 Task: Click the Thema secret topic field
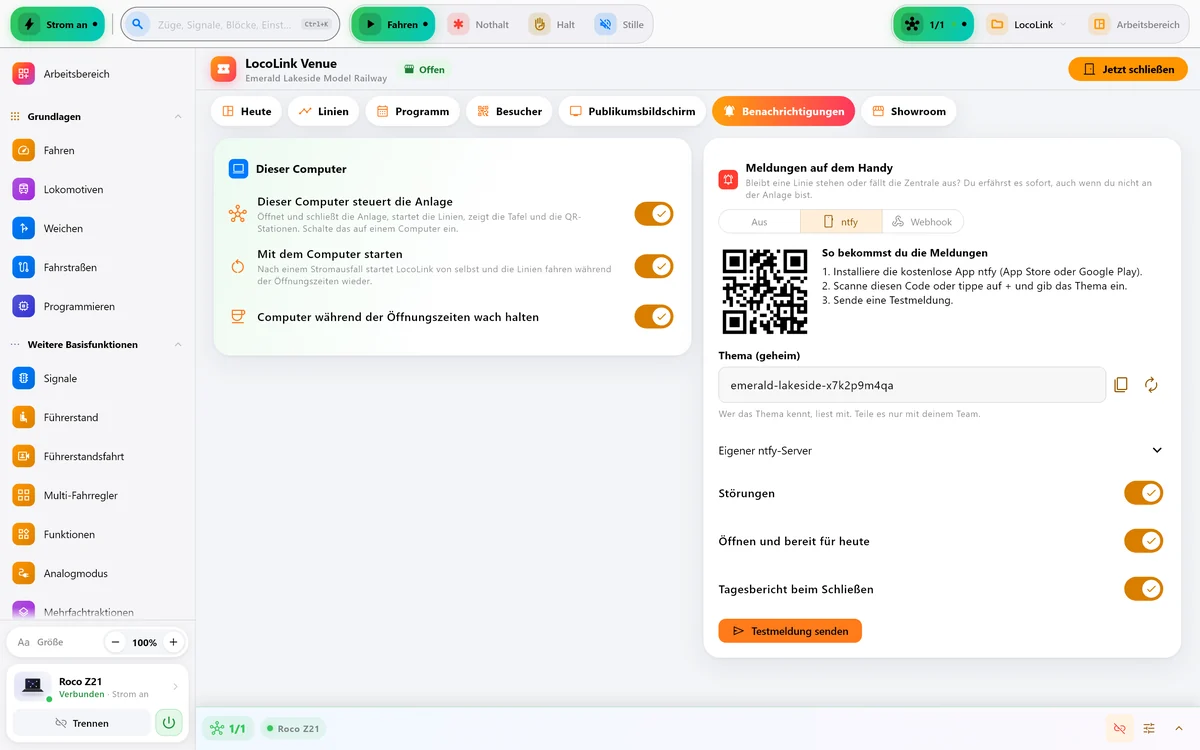[912, 385]
